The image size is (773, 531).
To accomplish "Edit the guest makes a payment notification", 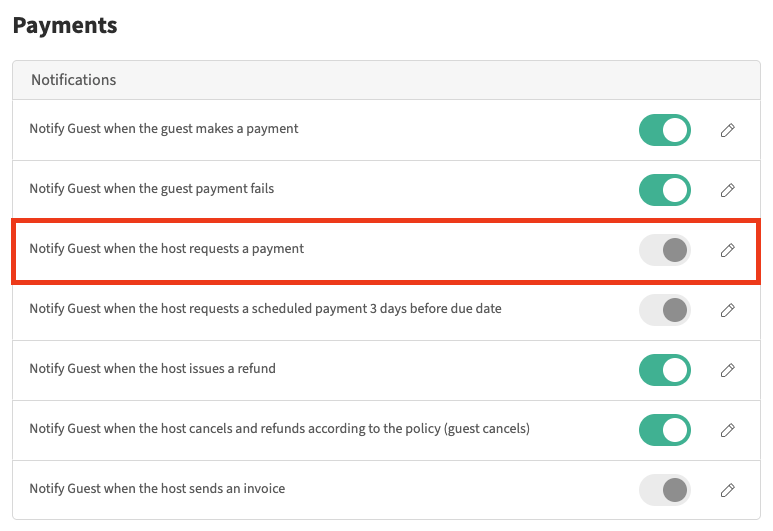I will tap(728, 130).
